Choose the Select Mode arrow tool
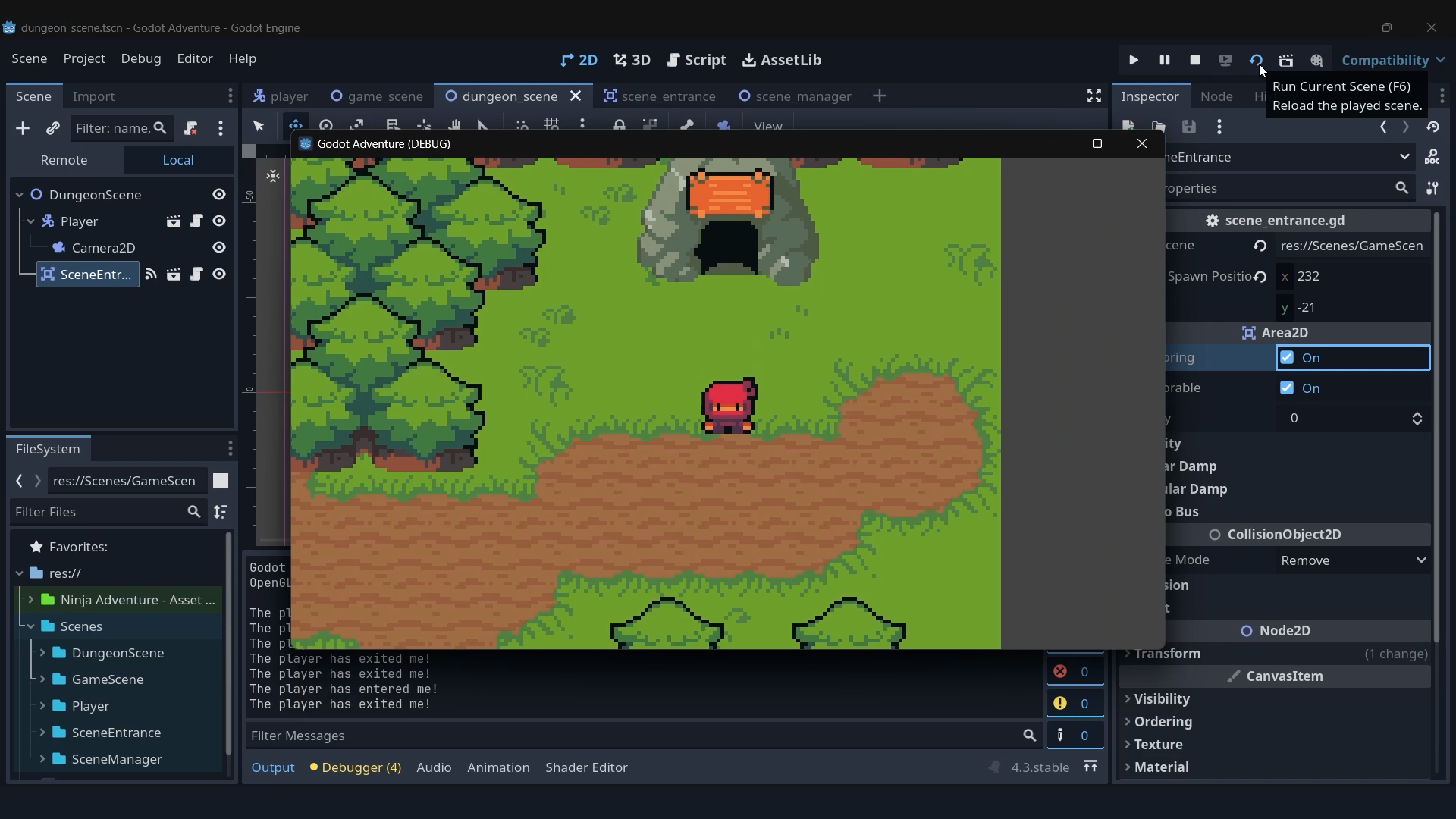Viewport: 1456px width, 819px height. 259,126
